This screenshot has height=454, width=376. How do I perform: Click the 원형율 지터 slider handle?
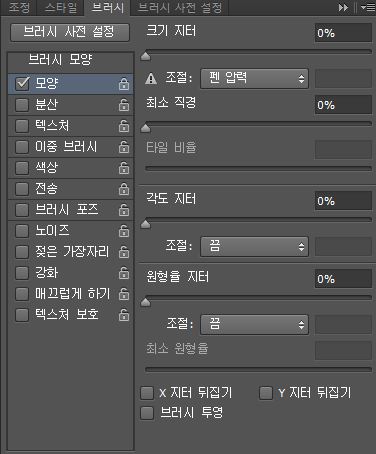145,303
